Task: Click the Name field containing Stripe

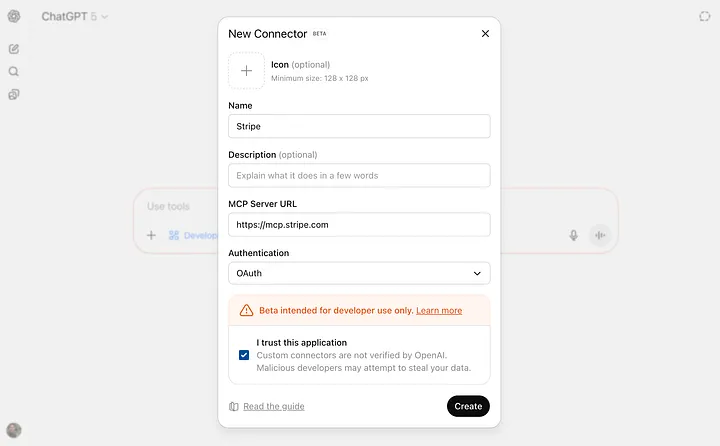Action: [x=359, y=126]
